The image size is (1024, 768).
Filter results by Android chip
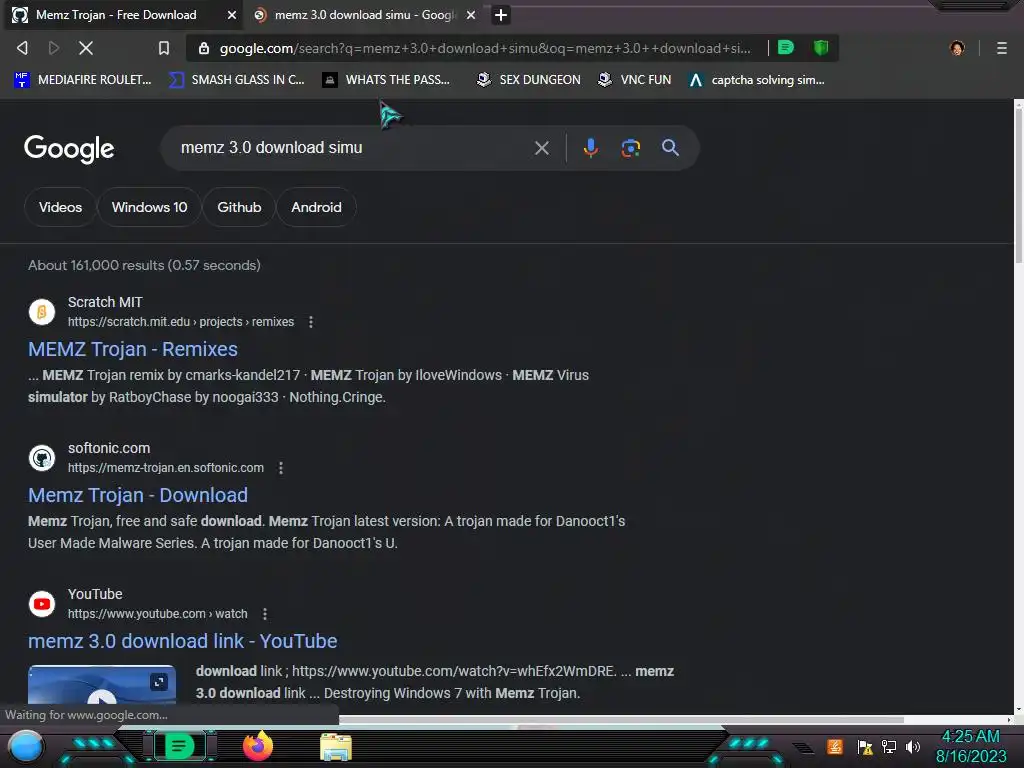coord(316,207)
